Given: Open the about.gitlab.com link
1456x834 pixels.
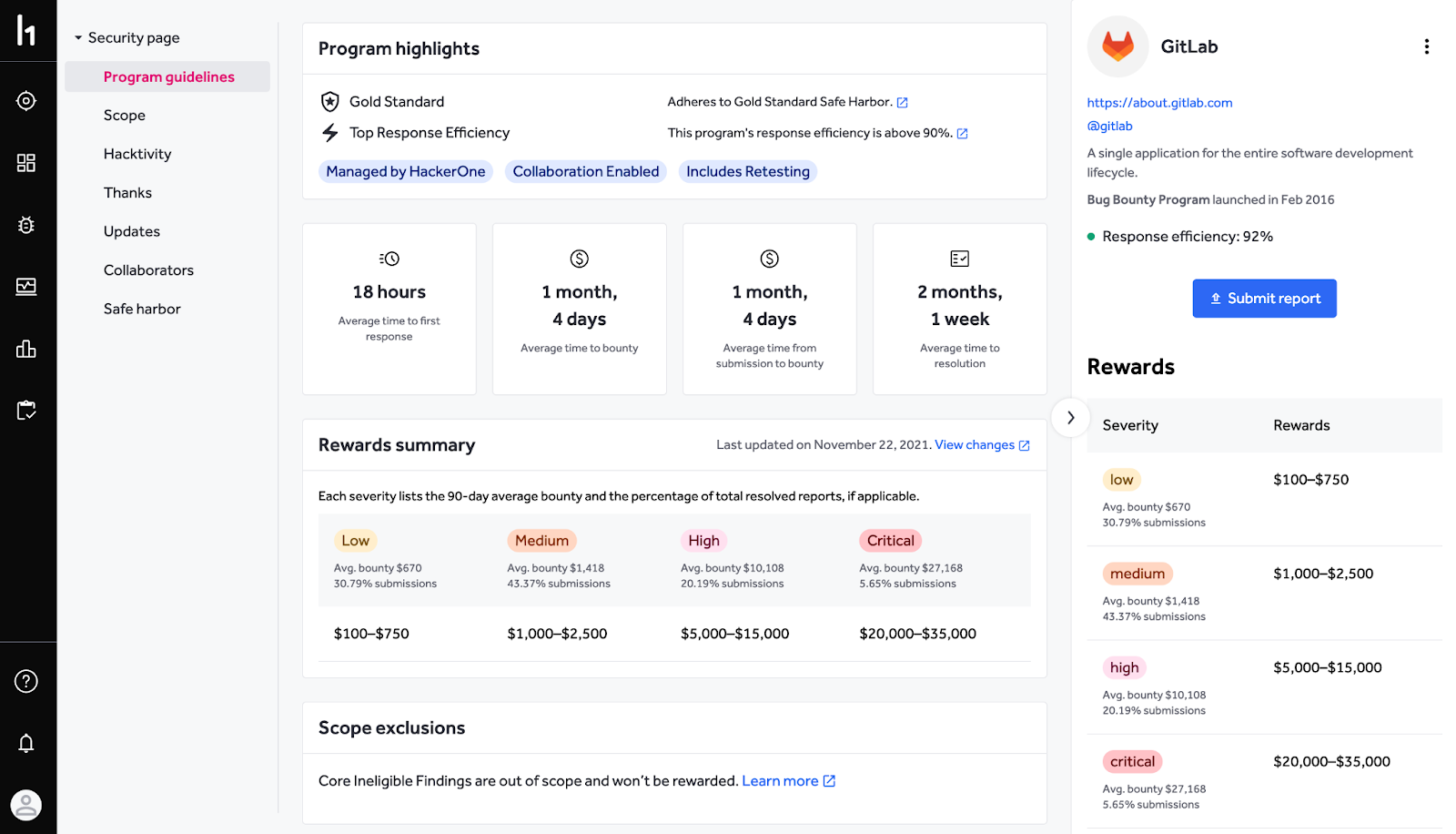Looking at the screenshot, I should tap(1159, 102).
